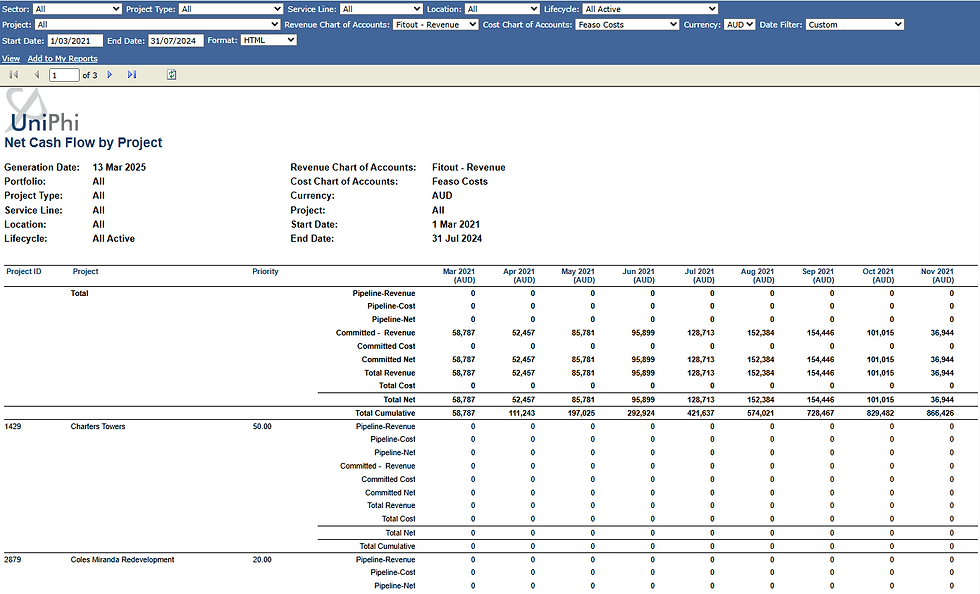Open the Sector dropdown

tap(78, 9)
